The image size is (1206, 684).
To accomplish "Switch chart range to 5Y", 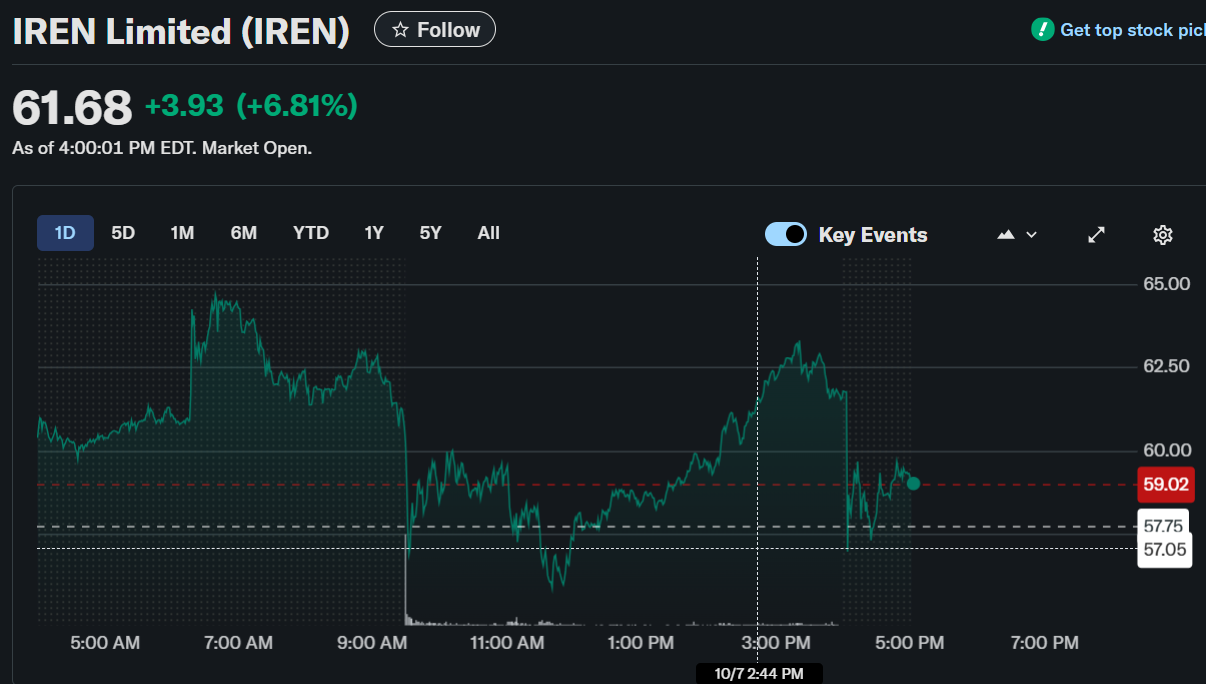I will point(430,233).
